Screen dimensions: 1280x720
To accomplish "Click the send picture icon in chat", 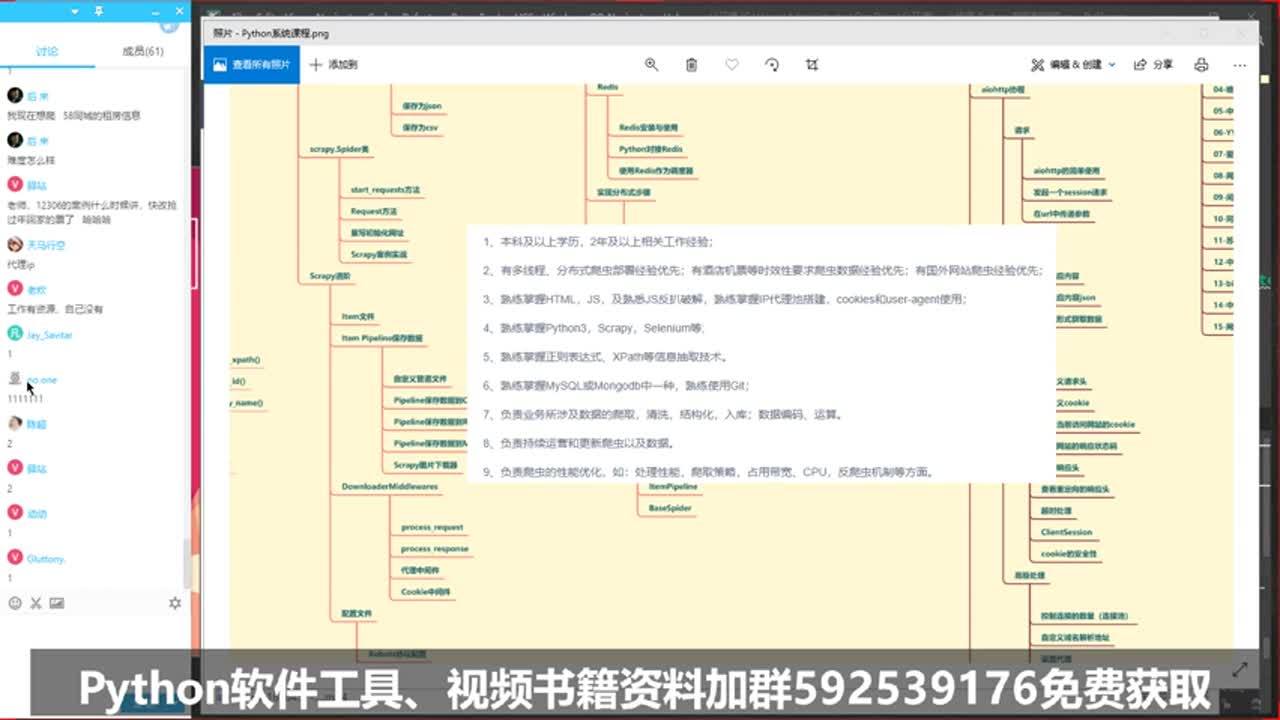I will pos(57,603).
